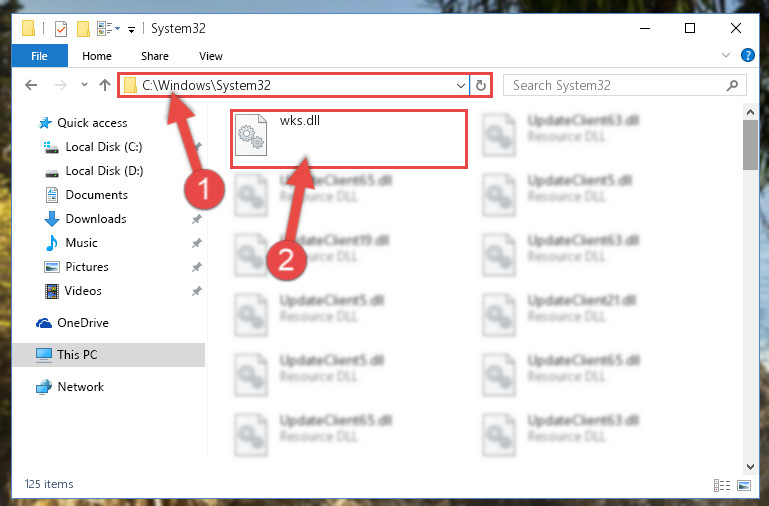
Task: Switch to large icons view in status bar
Action: coord(744,485)
